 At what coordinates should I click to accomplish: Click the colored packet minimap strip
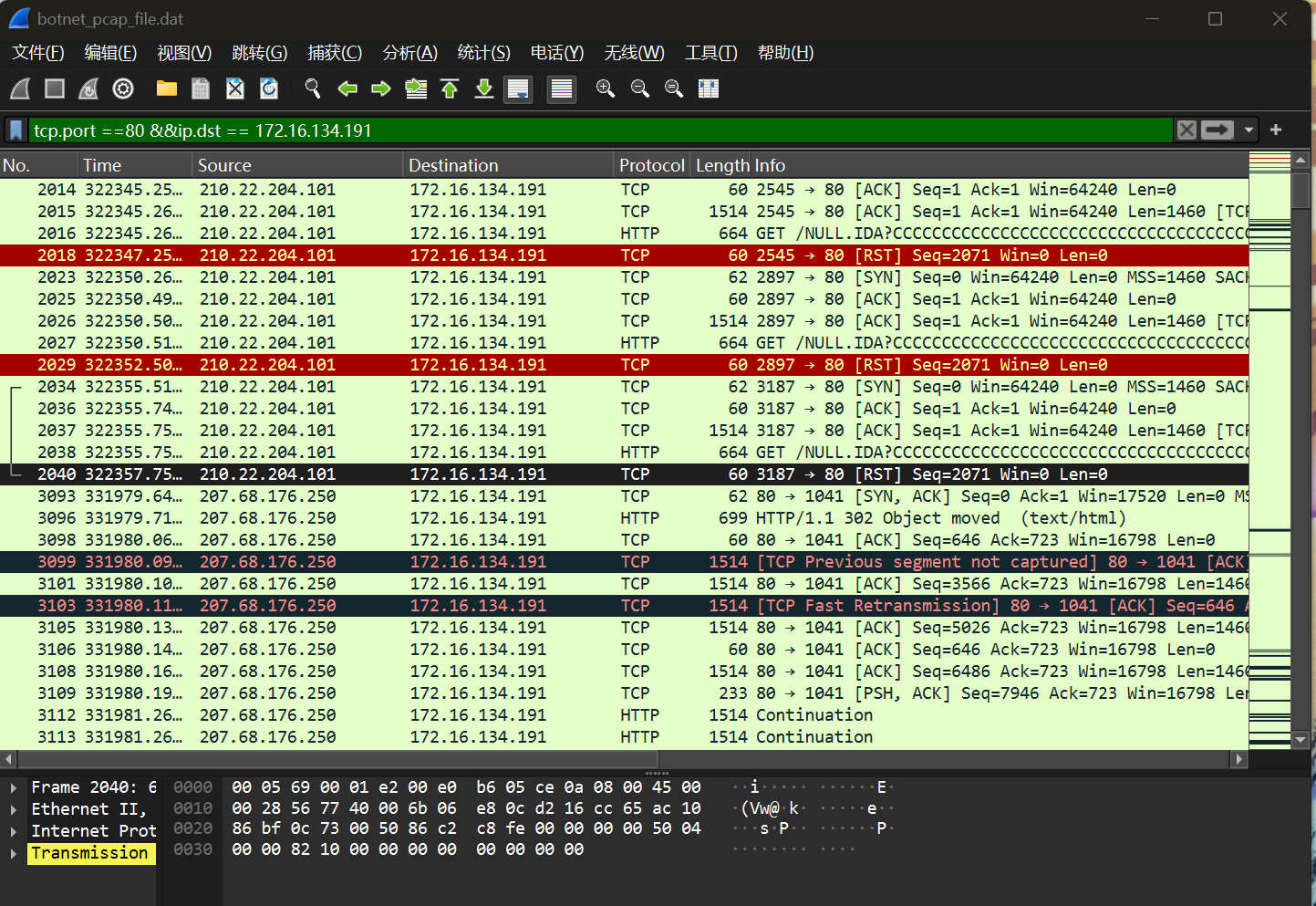[1269, 451]
